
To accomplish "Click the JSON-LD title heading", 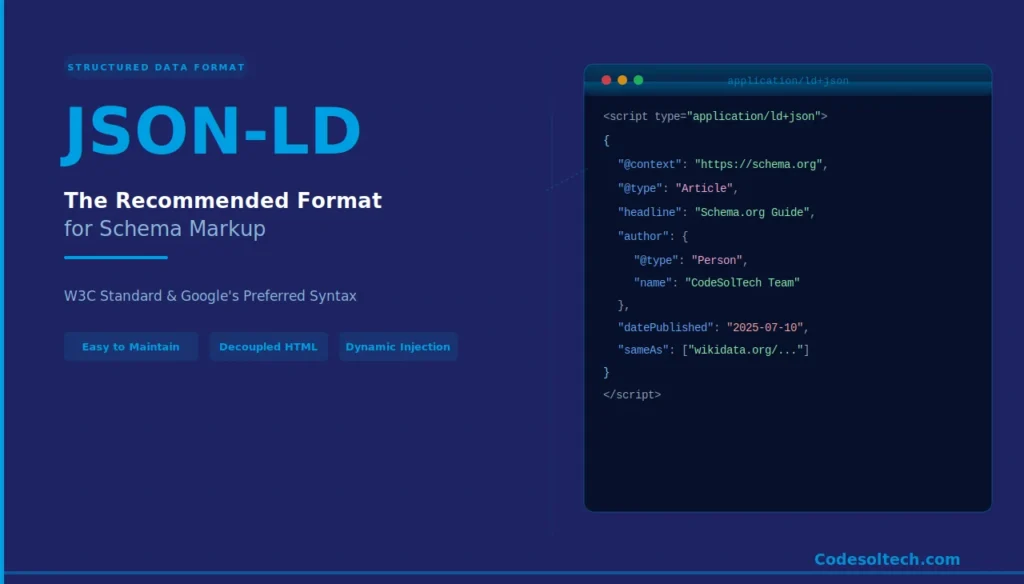I will click(x=212, y=130).
